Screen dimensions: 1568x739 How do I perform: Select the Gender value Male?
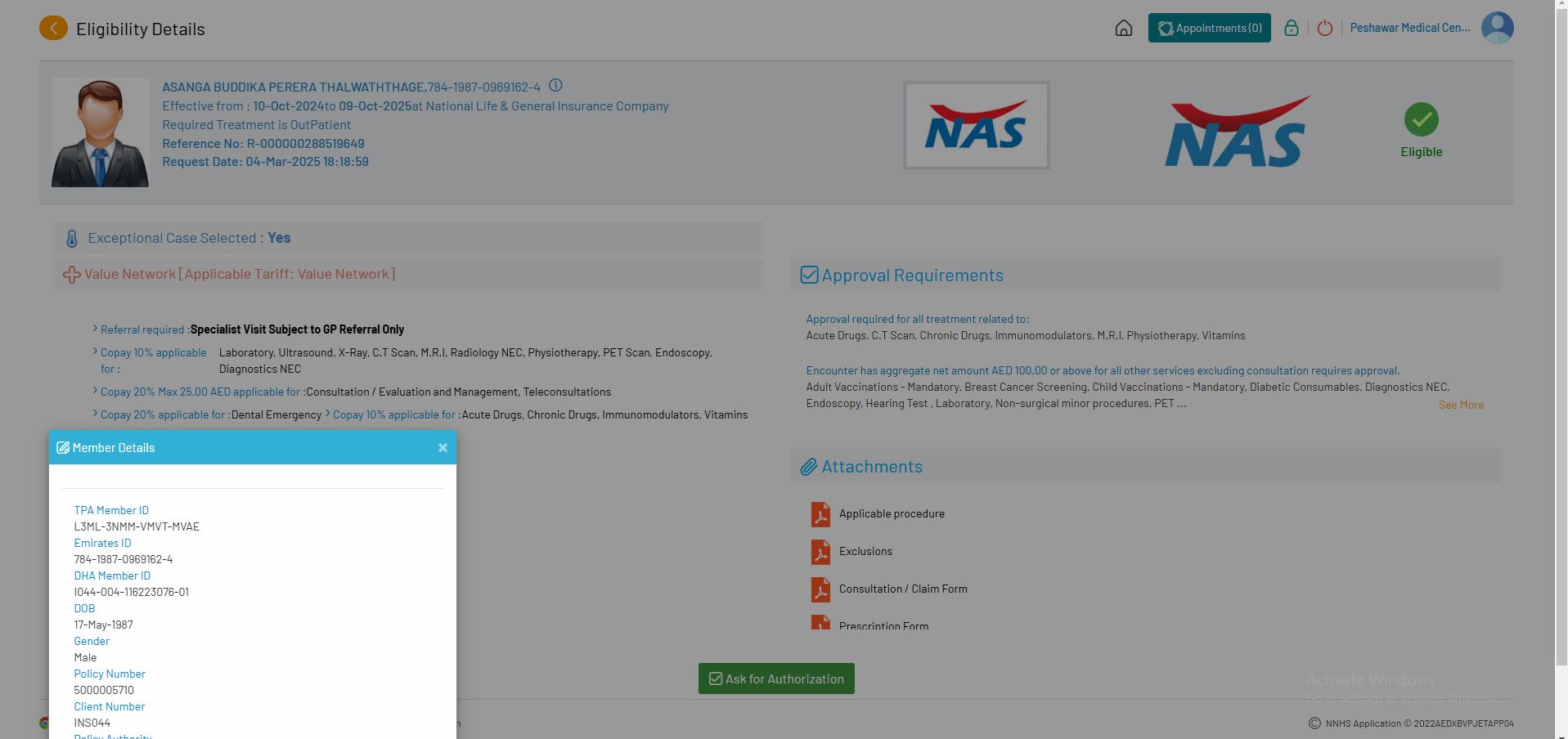[85, 657]
